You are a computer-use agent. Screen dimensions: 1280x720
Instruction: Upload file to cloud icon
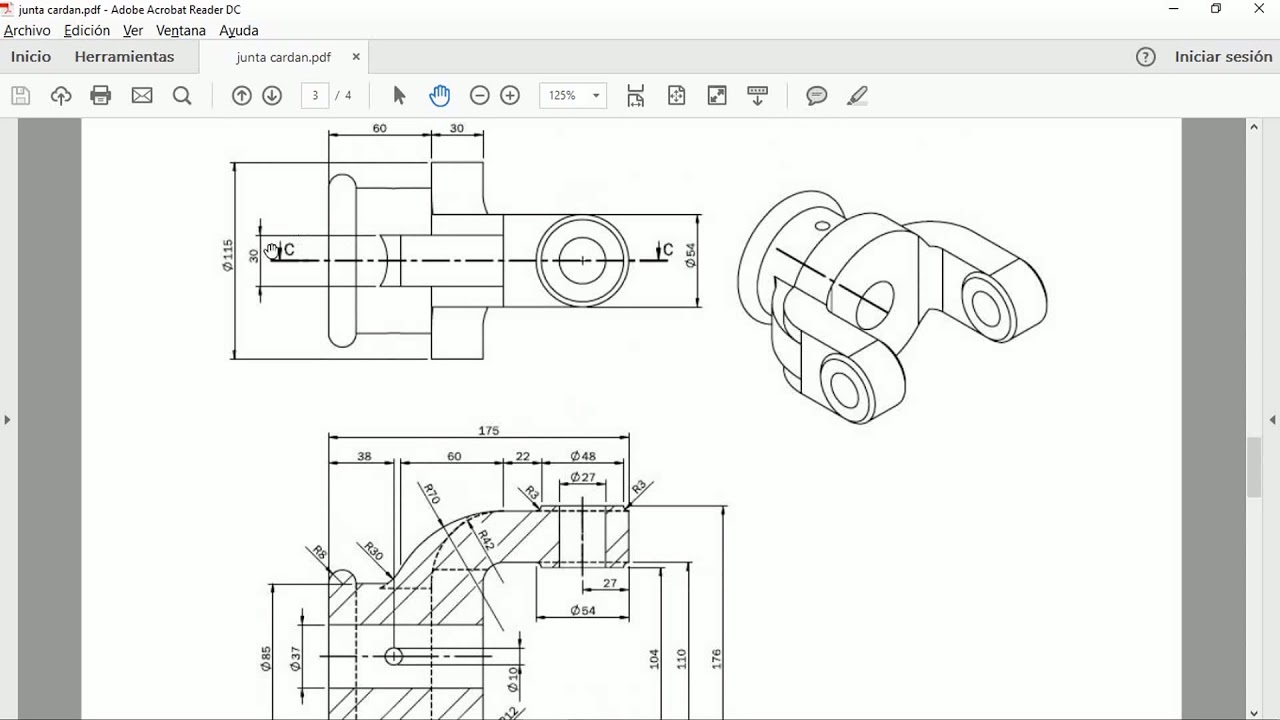pyautogui.click(x=61, y=96)
